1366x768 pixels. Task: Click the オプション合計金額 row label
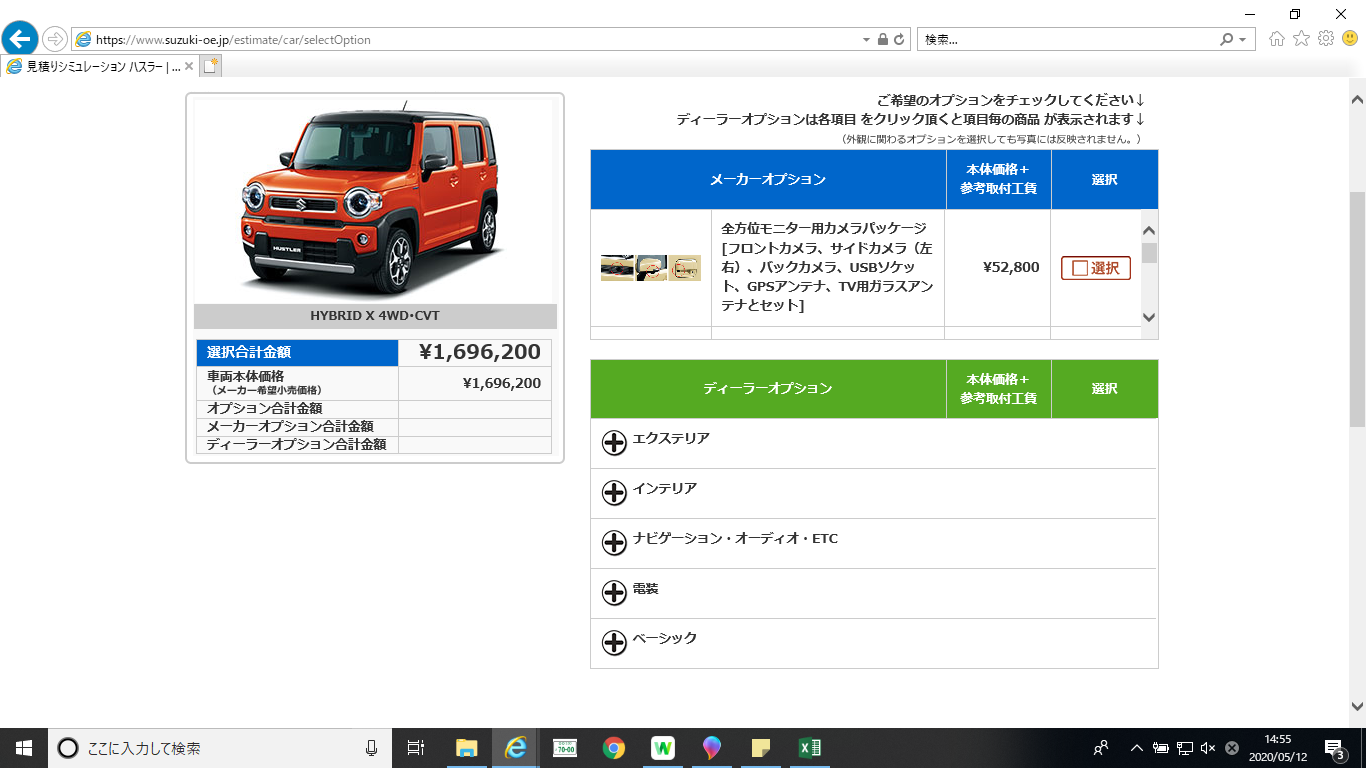pyautogui.click(x=264, y=409)
